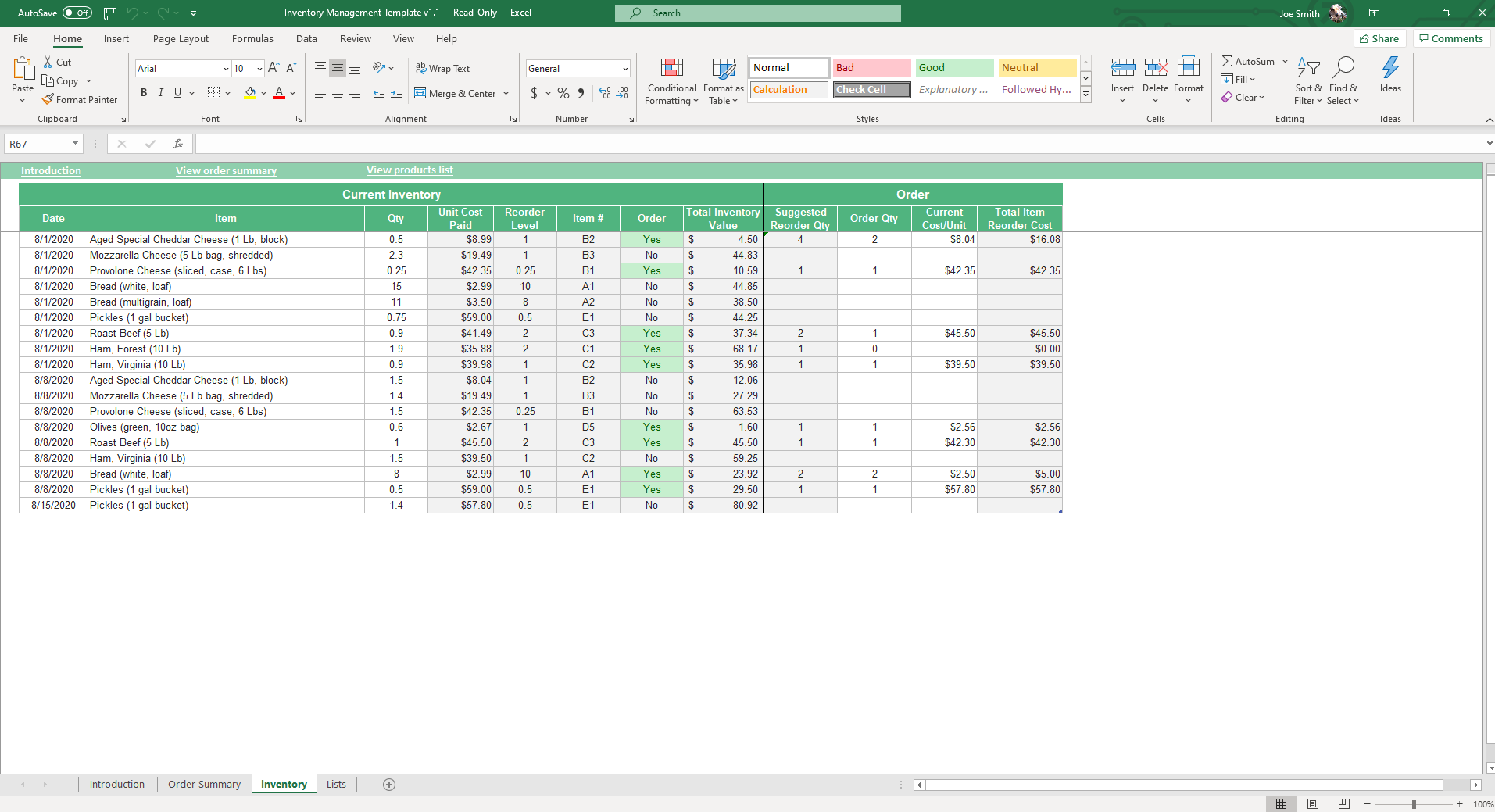Click the Ideas lightning icon
The image size is (1495, 812).
pos(1390,68)
